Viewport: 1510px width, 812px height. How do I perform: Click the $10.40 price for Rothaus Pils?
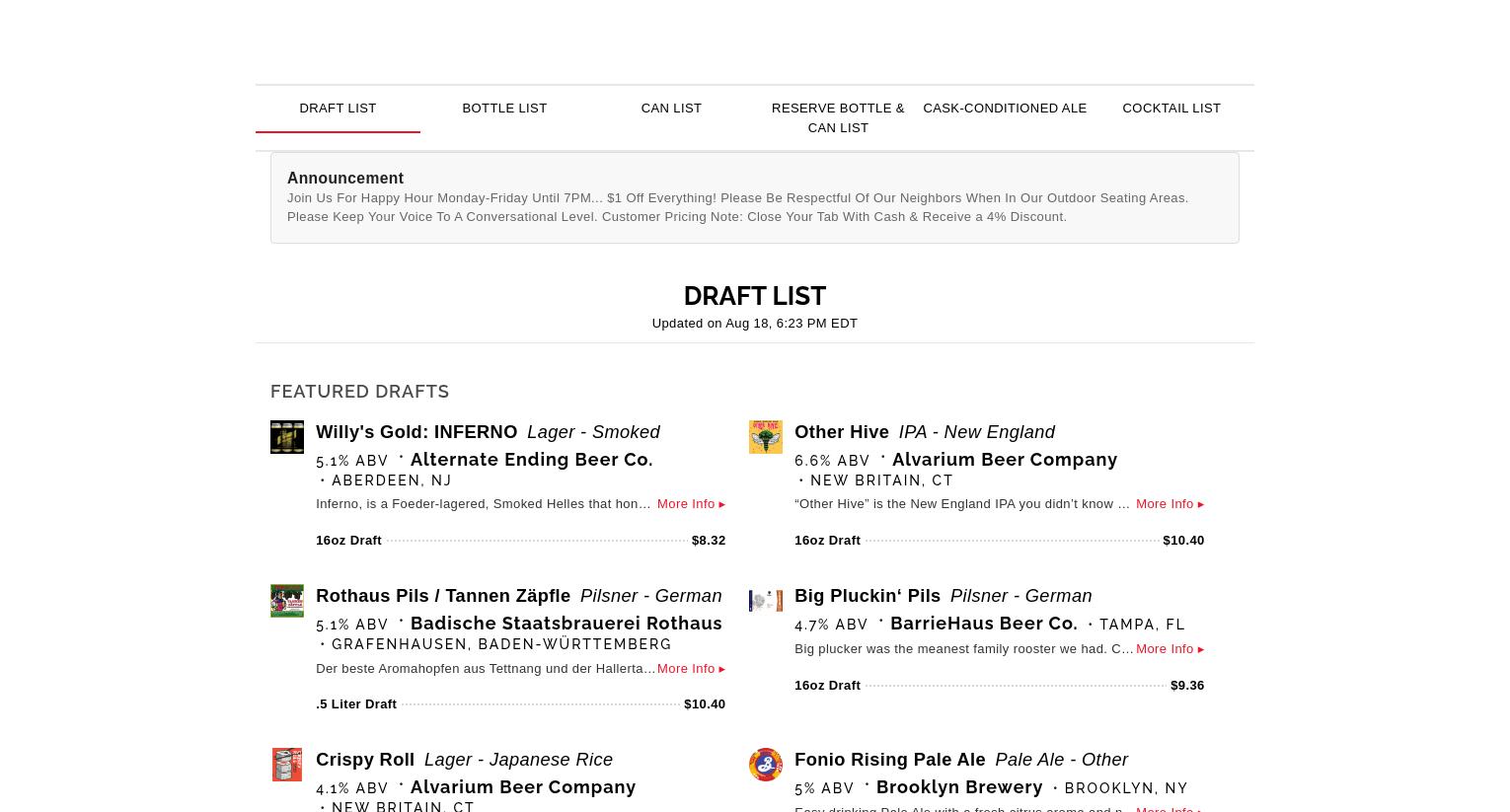(705, 704)
